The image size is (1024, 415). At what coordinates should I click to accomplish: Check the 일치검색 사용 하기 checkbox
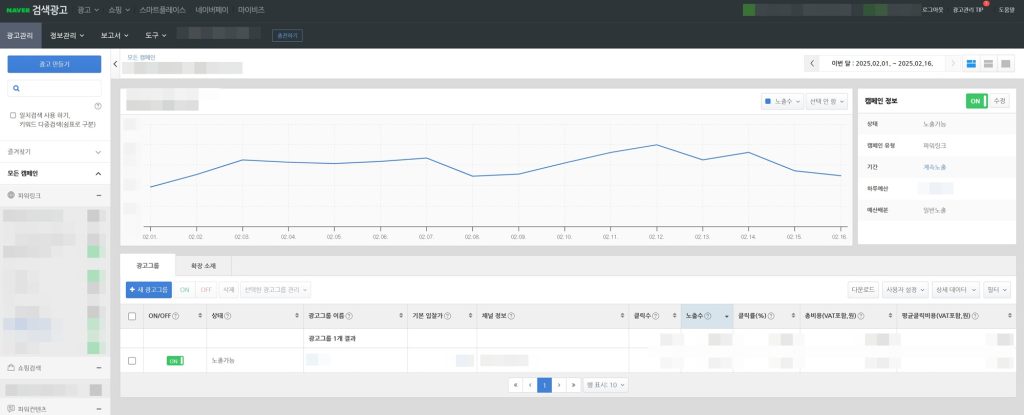[x=13, y=115]
